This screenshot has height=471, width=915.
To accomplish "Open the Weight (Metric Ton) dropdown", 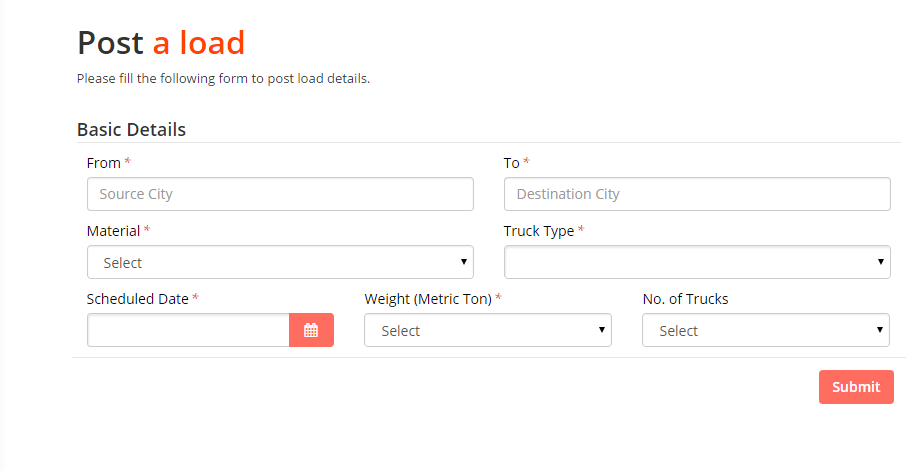I will [487, 330].
